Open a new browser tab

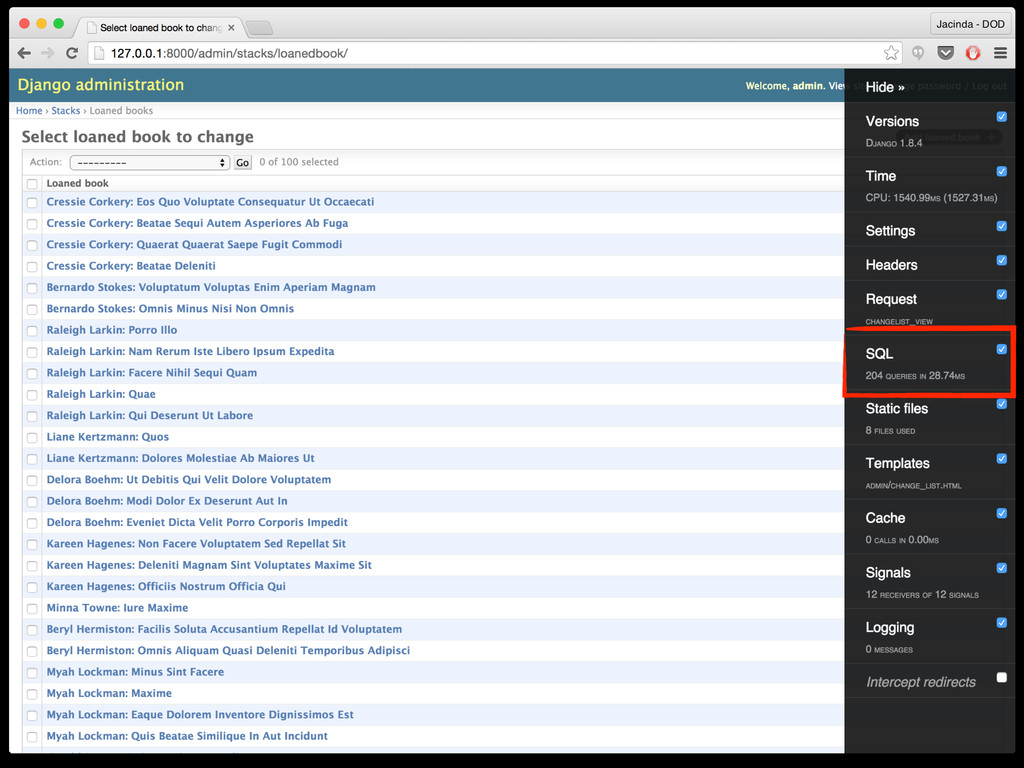coord(259,27)
